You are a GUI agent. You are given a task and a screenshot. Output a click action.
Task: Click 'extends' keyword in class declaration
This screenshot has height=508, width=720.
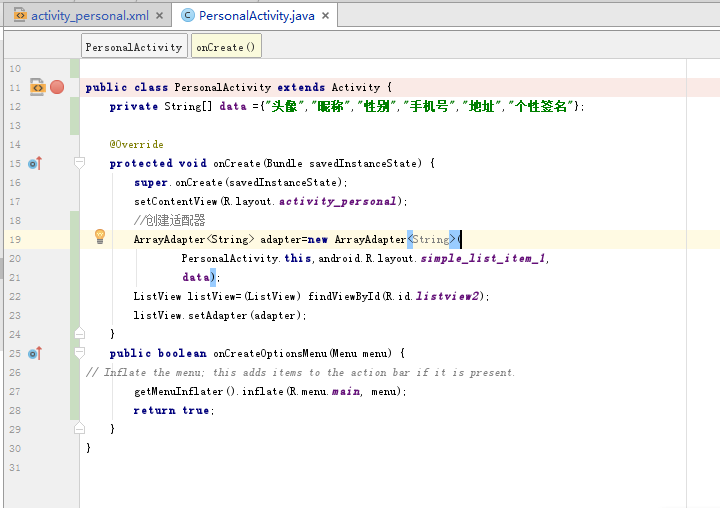coord(301,87)
